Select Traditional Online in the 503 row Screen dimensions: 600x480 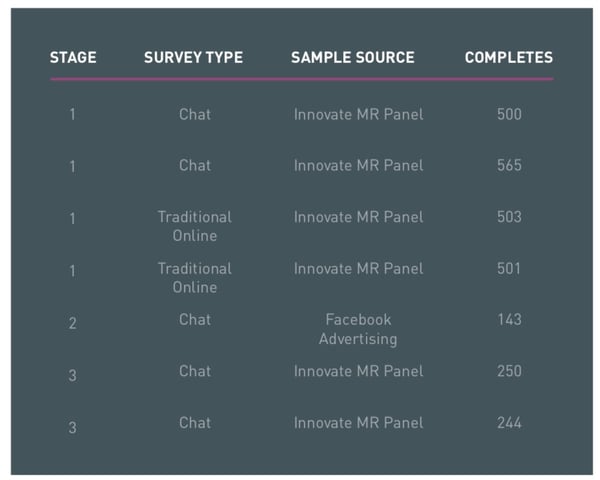click(x=194, y=226)
